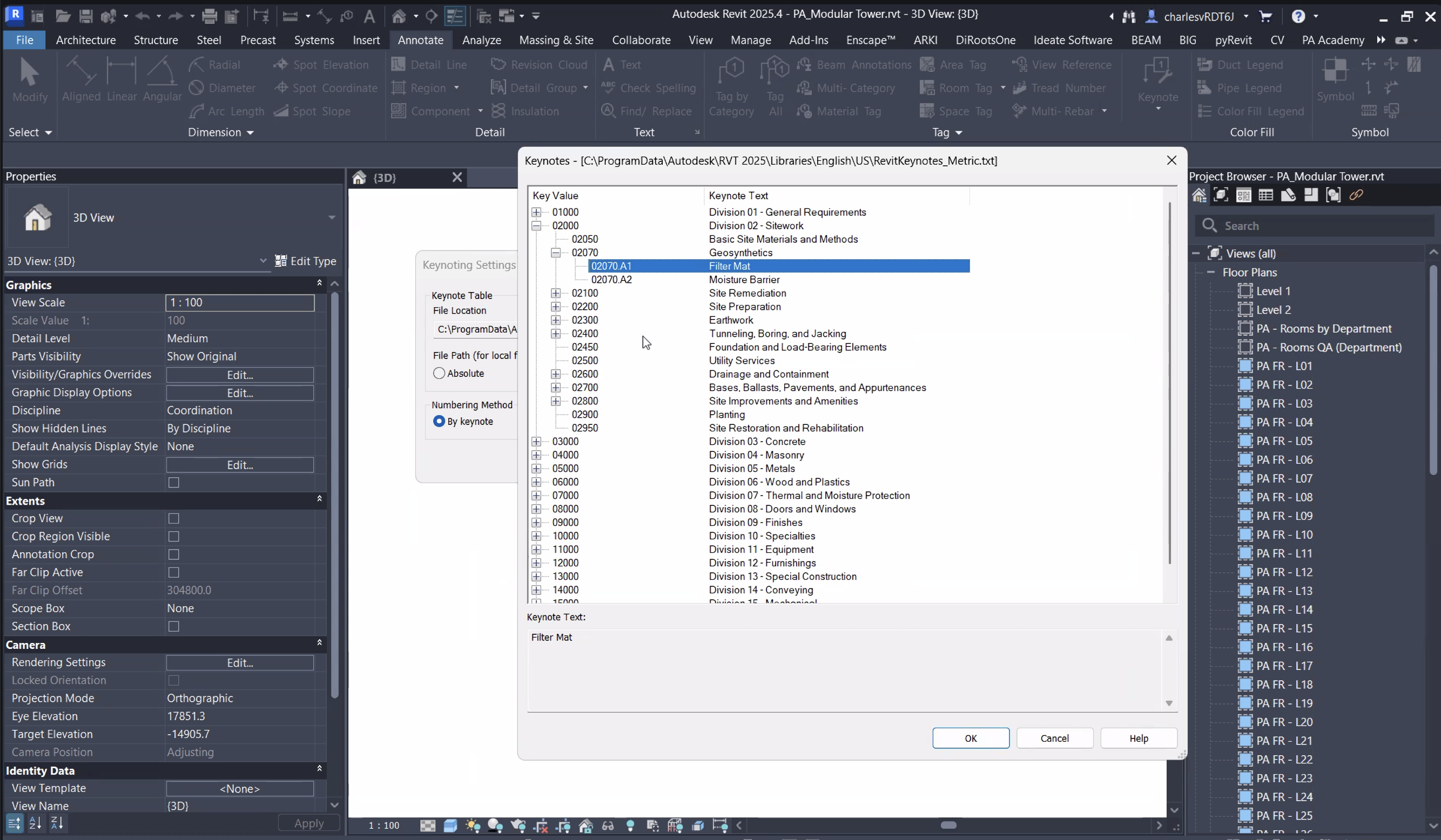Toggle Shadows in the view control bar
1441x840 pixels.
pyautogui.click(x=495, y=826)
